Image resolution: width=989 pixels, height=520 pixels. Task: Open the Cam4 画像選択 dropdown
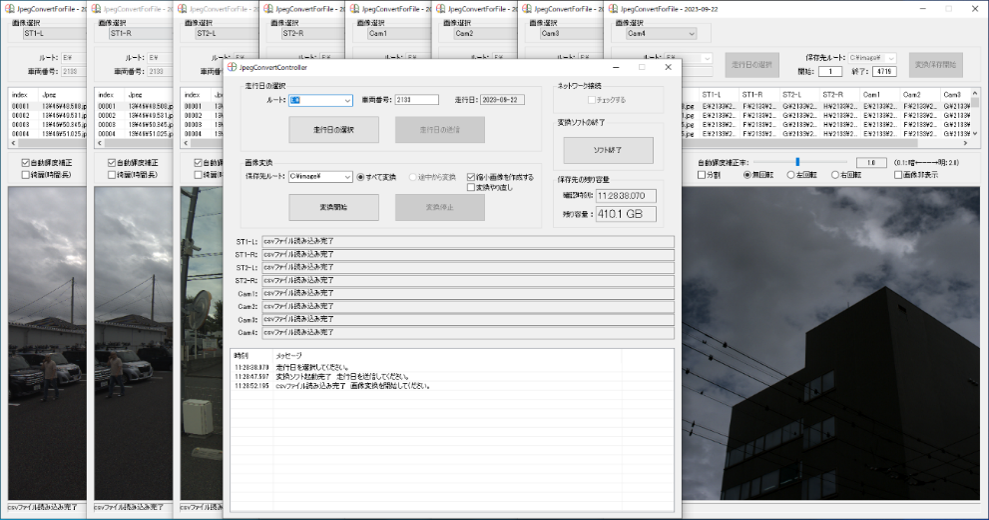691,33
